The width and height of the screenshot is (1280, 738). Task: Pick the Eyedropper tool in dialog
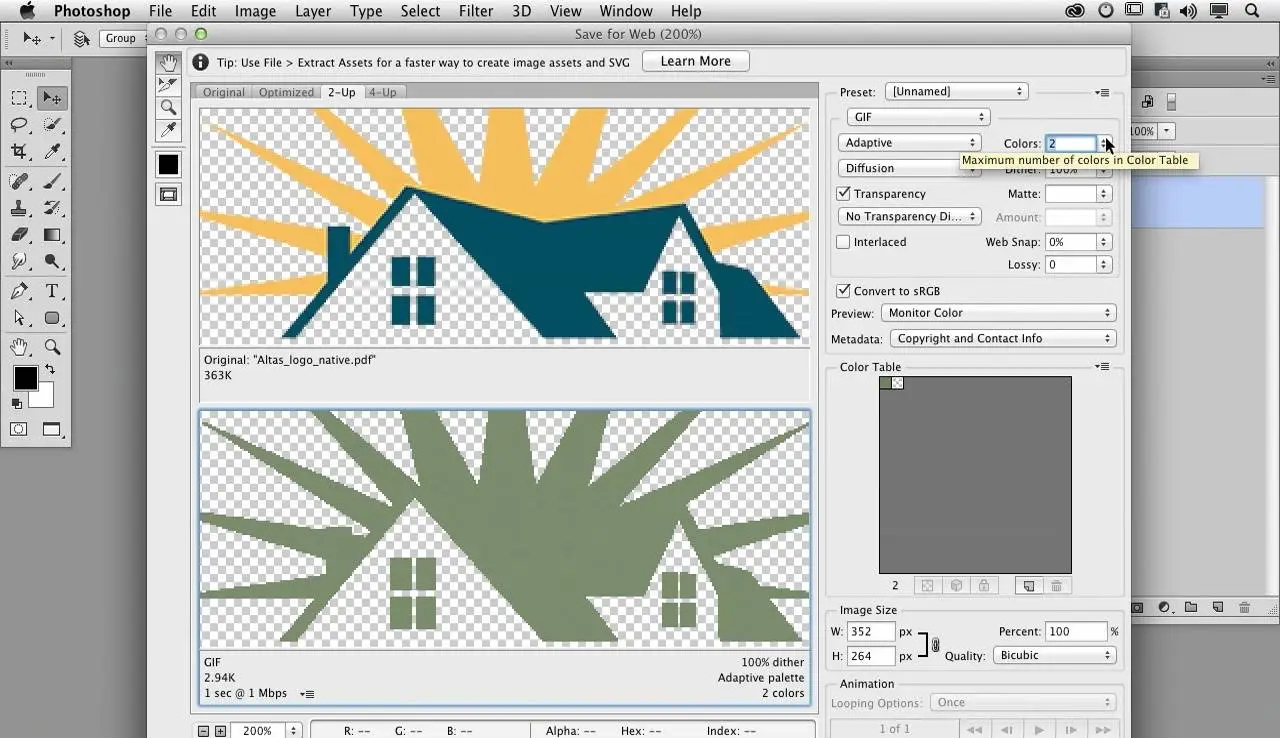[x=168, y=131]
